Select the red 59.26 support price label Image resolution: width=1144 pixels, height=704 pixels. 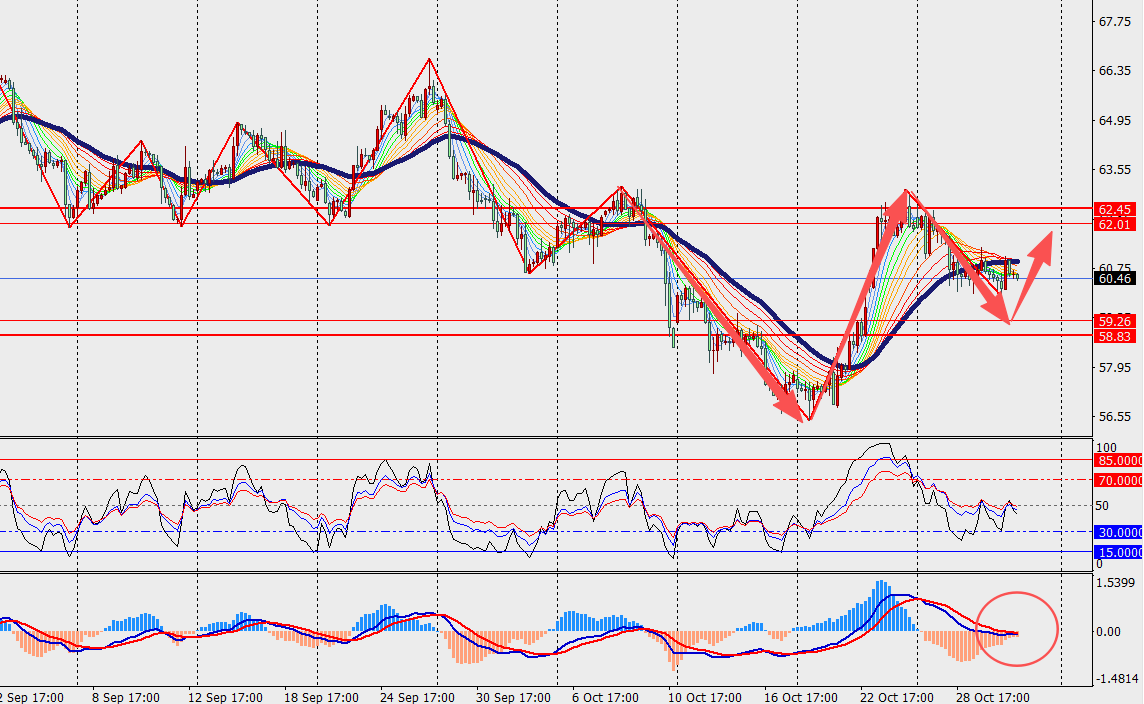pos(1114,322)
